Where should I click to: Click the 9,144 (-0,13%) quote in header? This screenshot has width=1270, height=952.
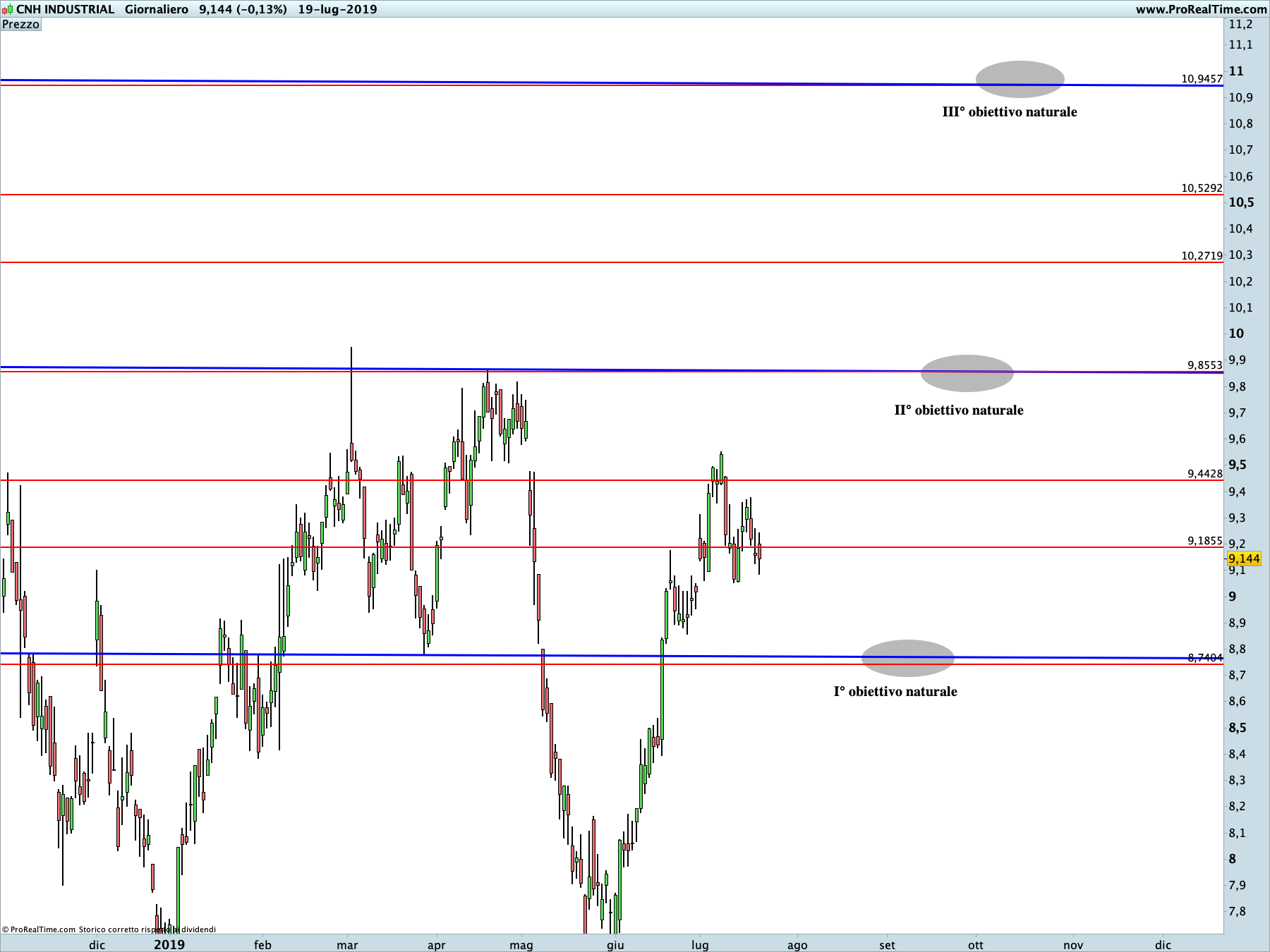(x=243, y=9)
